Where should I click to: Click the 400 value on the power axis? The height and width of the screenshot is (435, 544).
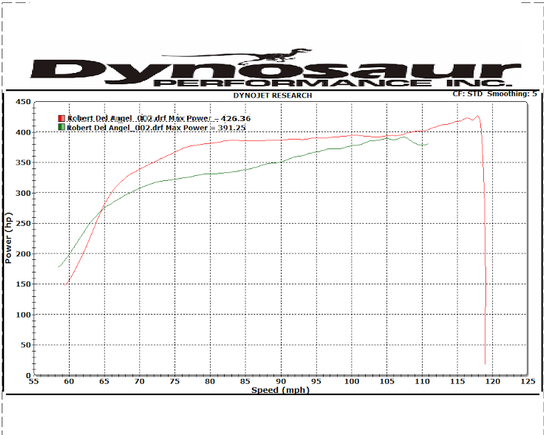pyautogui.click(x=23, y=132)
